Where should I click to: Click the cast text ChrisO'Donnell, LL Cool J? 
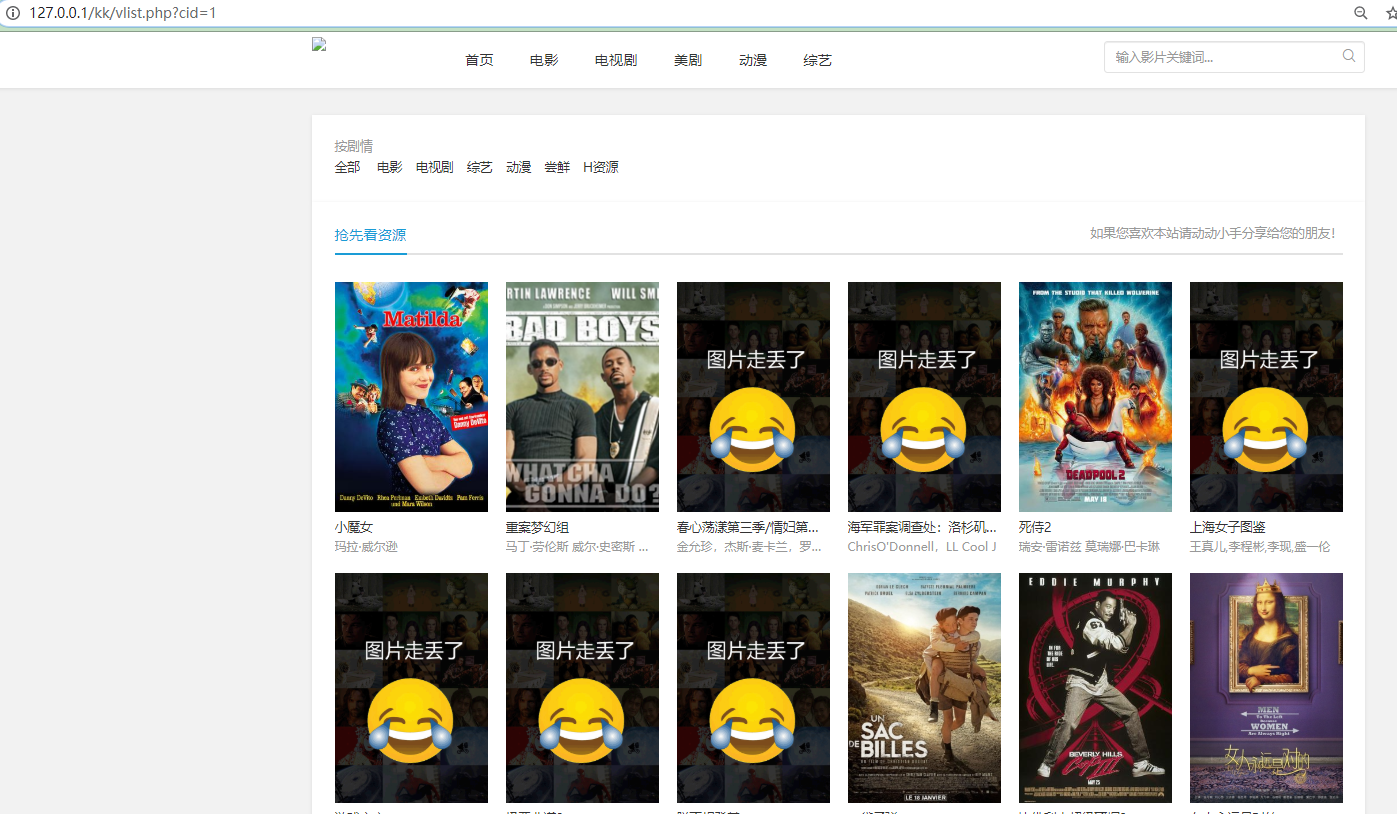tap(922, 547)
